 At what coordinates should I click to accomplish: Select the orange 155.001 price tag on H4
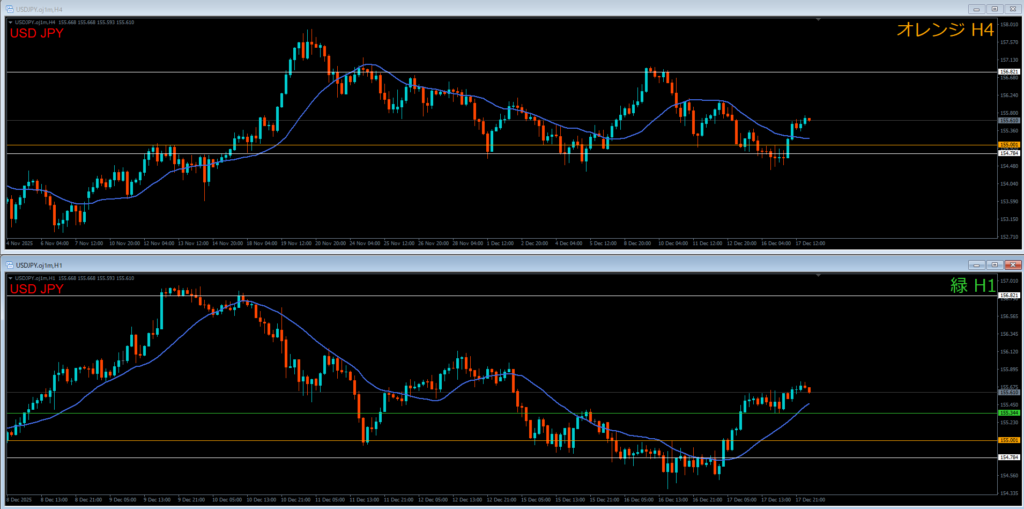click(1008, 145)
